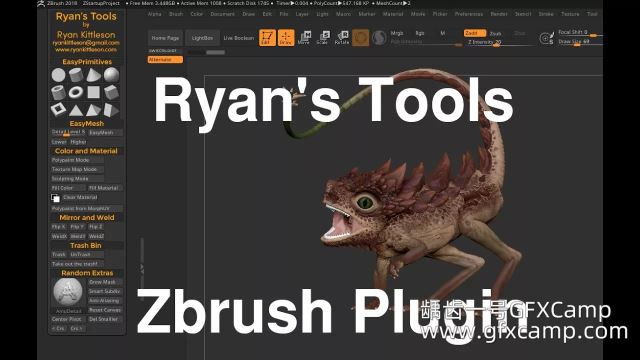Toggle the Zadd mode button
Screen dimensions: 640x360
475,33
